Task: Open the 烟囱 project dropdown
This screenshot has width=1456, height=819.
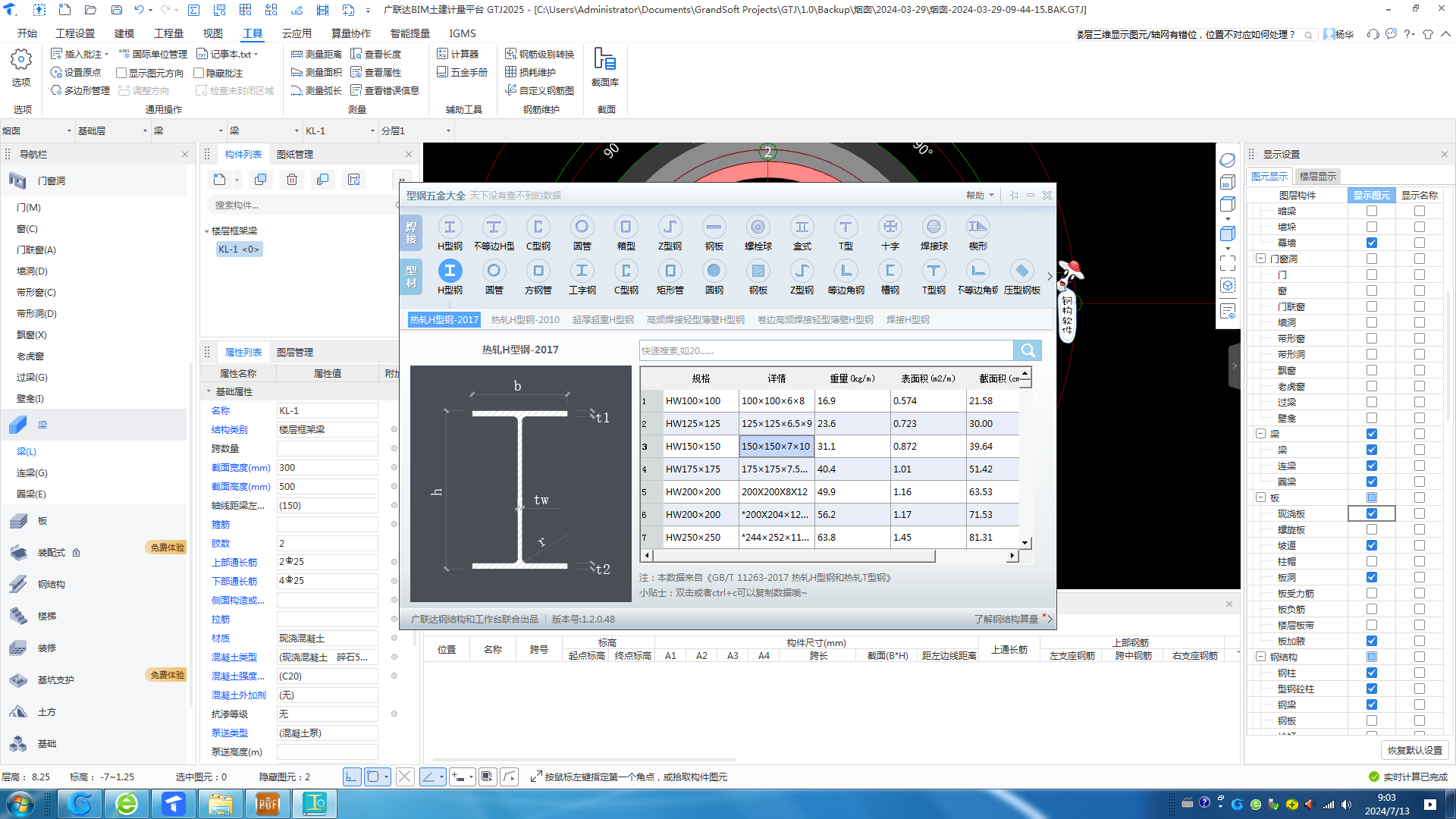Action: click(x=36, y=130)
